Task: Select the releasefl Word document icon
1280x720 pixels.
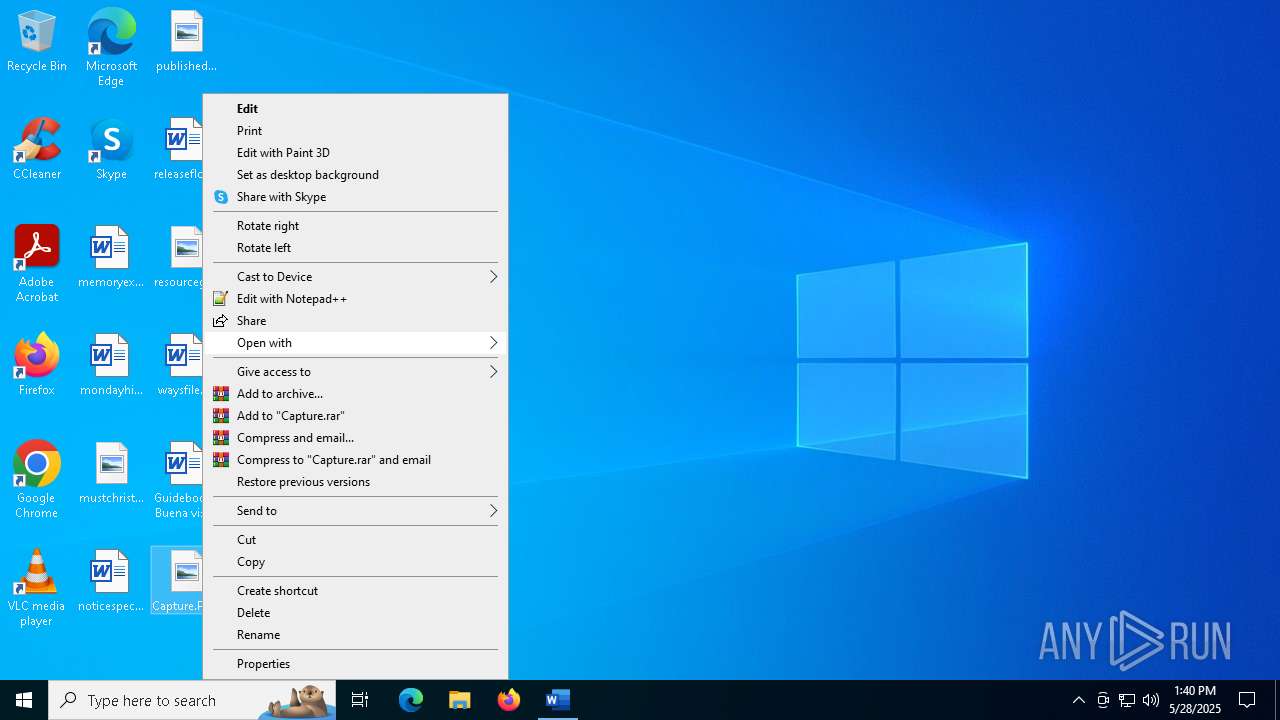Action: pyautogui.click(x=178, y=150)
